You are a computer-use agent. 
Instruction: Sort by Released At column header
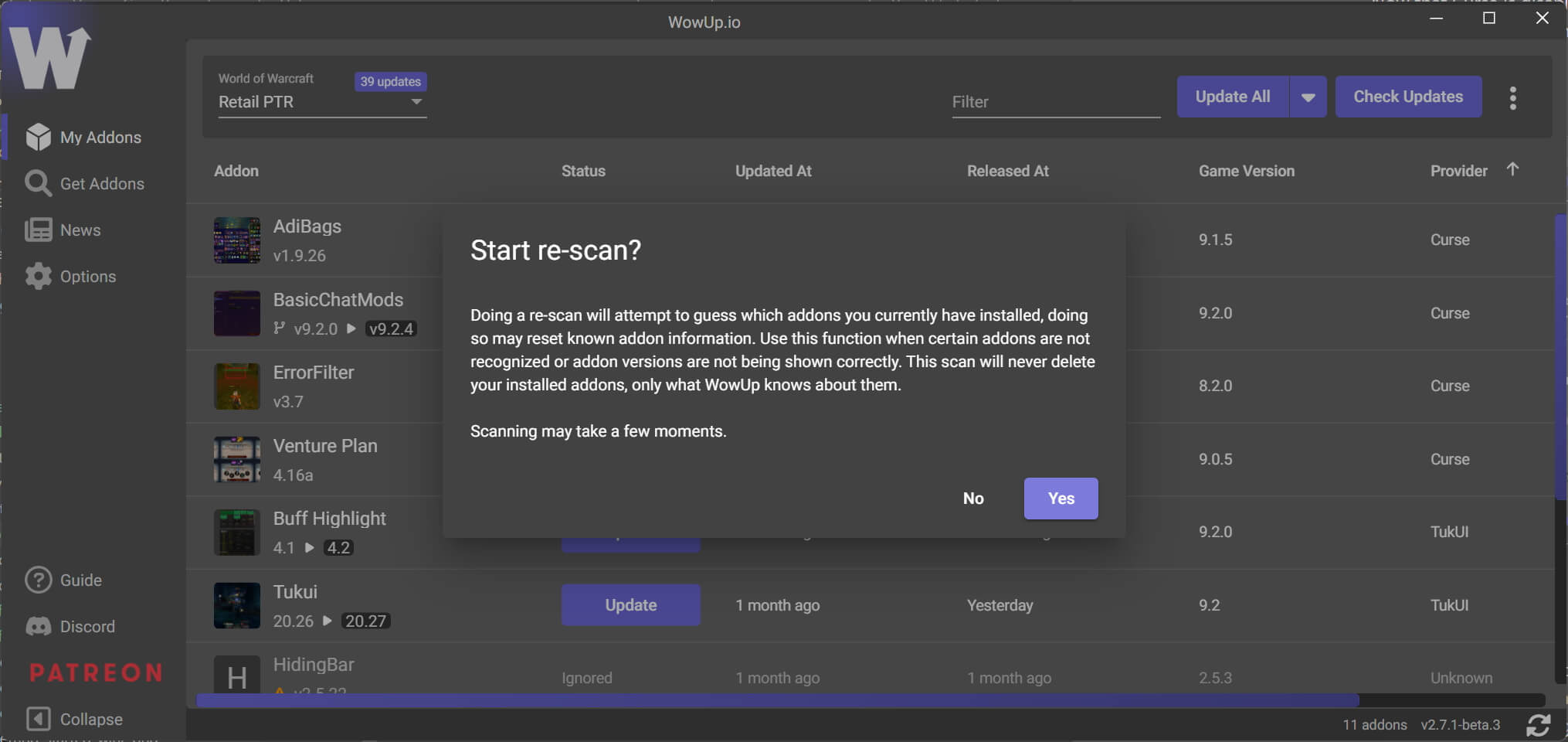tap(1008, 171)
